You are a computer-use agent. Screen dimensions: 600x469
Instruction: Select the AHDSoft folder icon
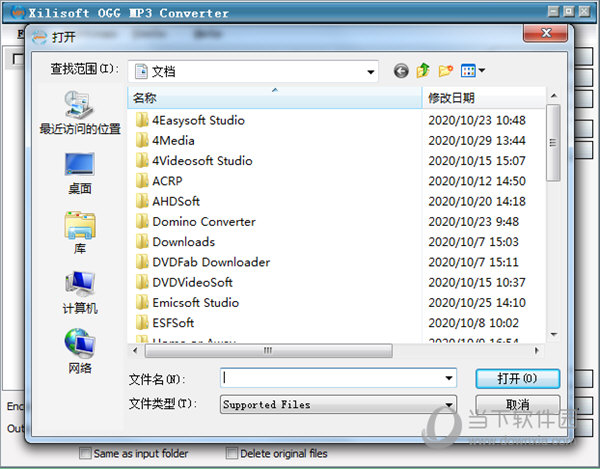pyautogui.click(x=142, y=201)
